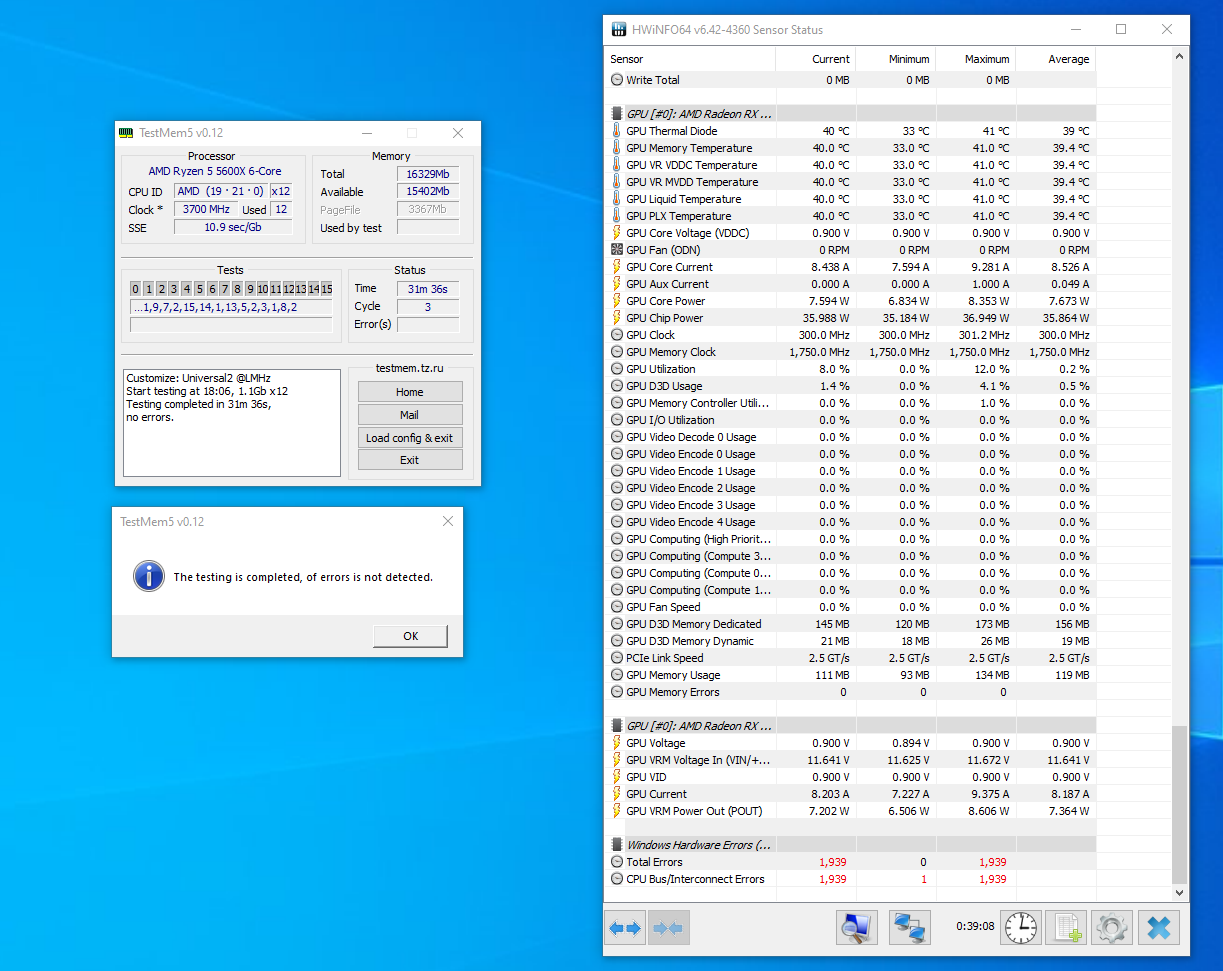Click the clock reset timer icon
Screen dimensions: 1223x971
click(1021, 928)
